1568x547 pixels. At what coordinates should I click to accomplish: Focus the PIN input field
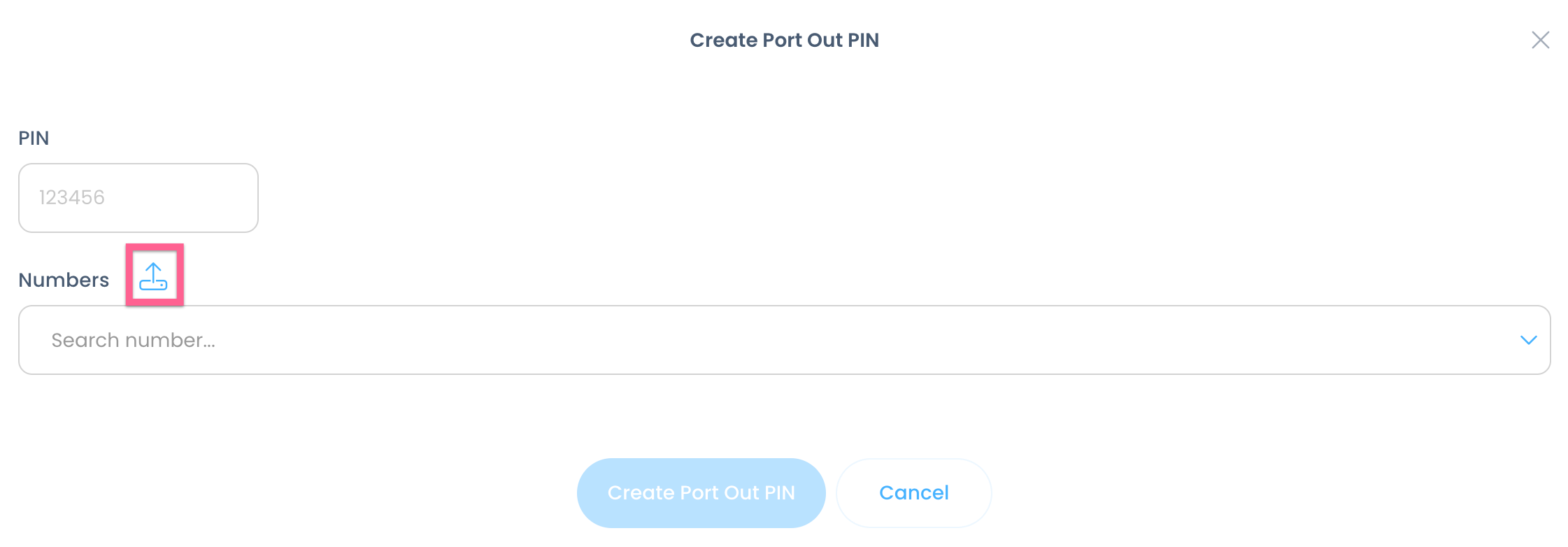(138, 198)
